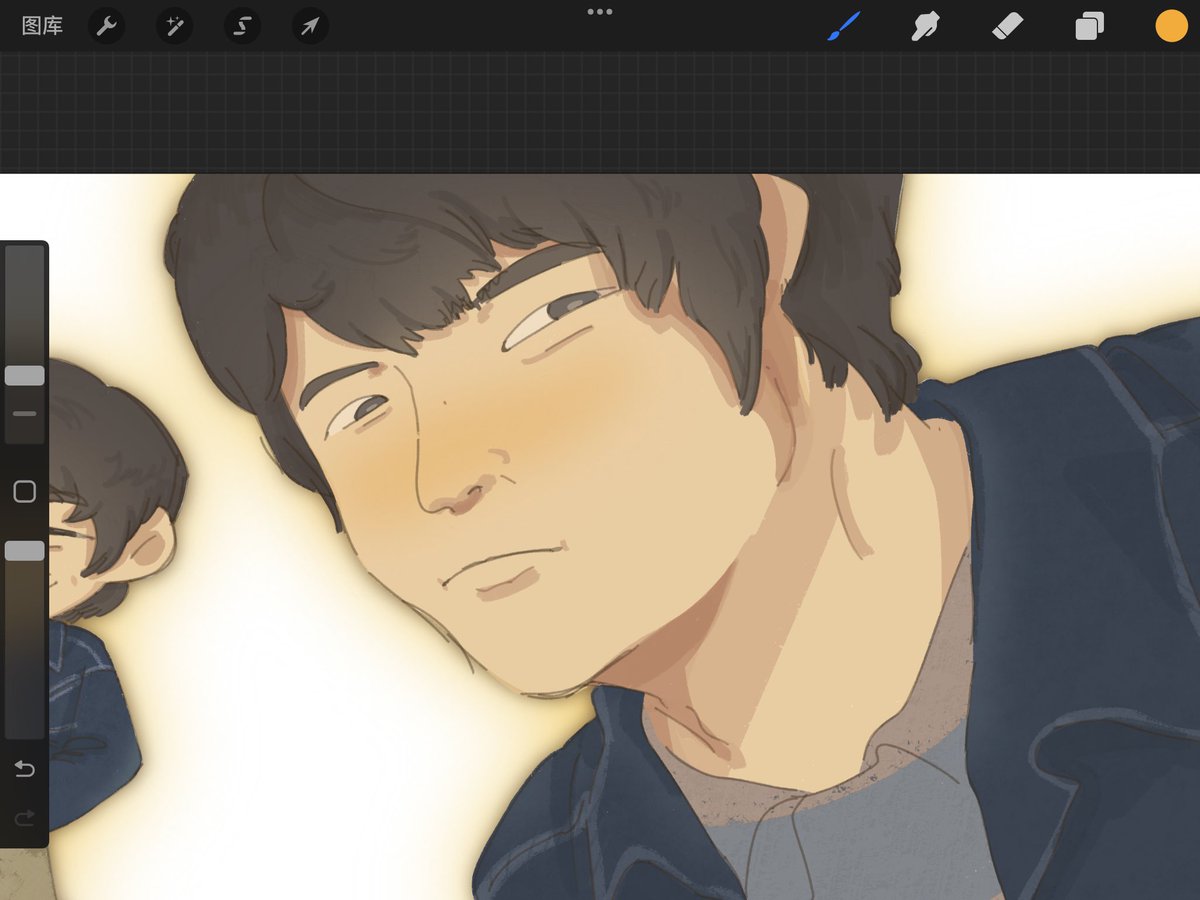Select the Smudge finger tool
Screen dimensions: 1200x900
tap(926, 26)
